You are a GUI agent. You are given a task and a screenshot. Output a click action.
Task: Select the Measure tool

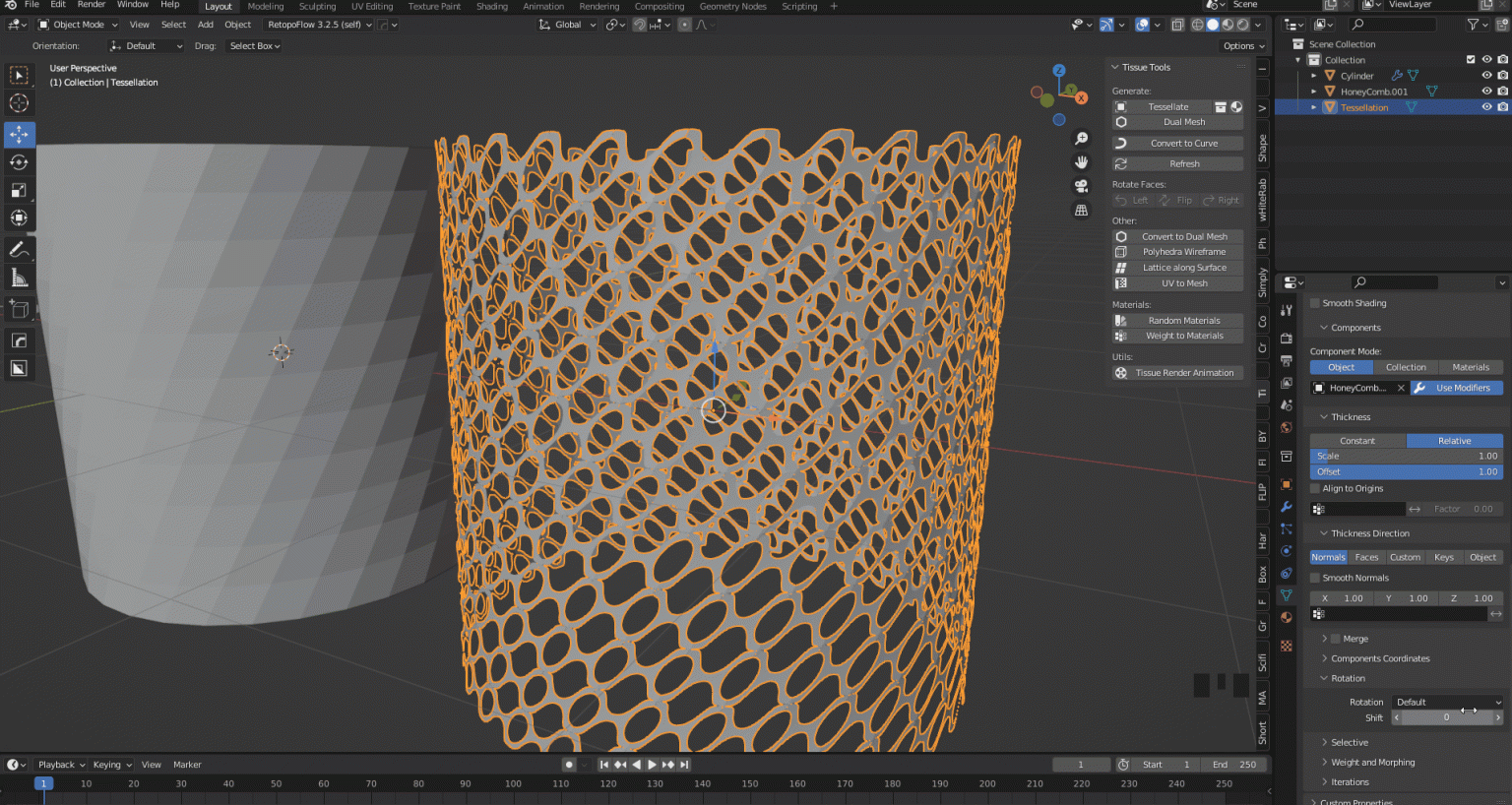[19, 277]
